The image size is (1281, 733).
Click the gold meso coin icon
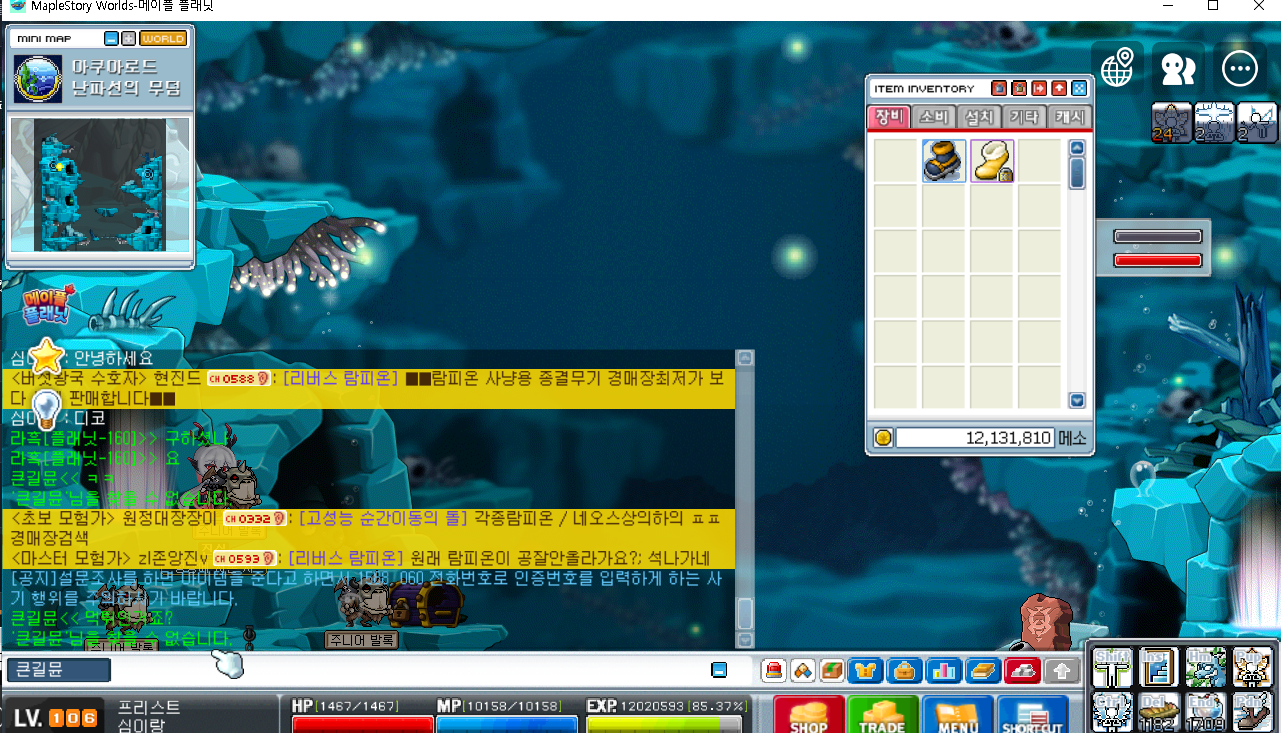coord(883,438)
